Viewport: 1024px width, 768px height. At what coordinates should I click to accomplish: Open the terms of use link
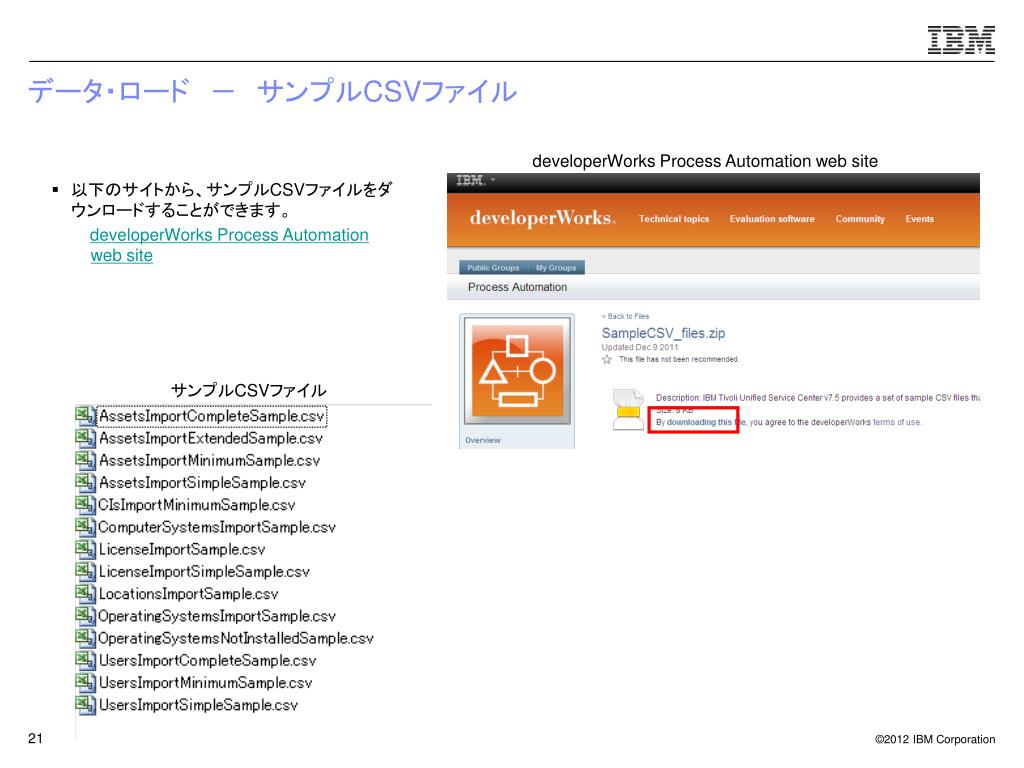click(897, 423)
